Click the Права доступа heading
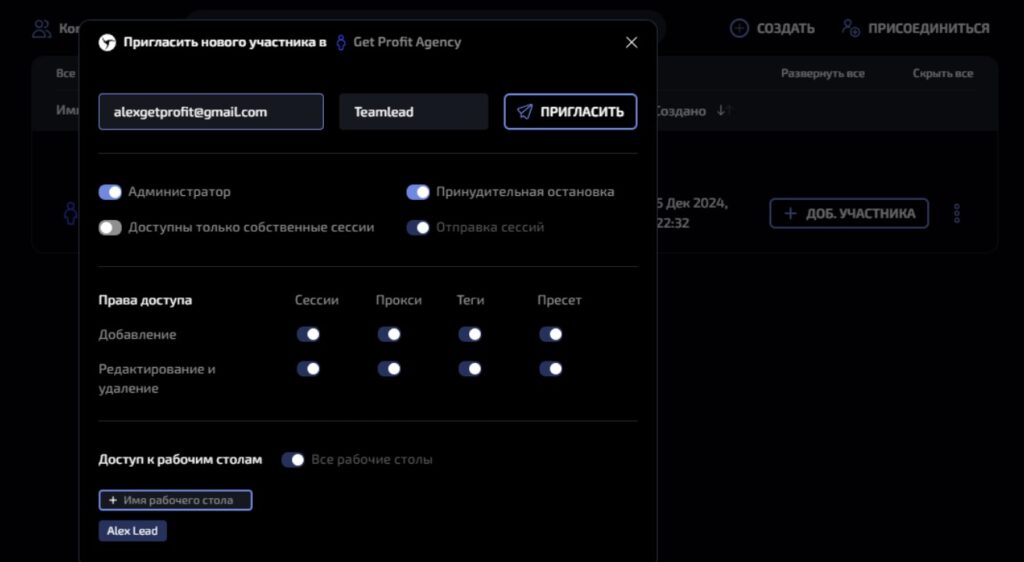Image resolution: width=1024 pixels, height=562 pixels. tap(145, 300)
